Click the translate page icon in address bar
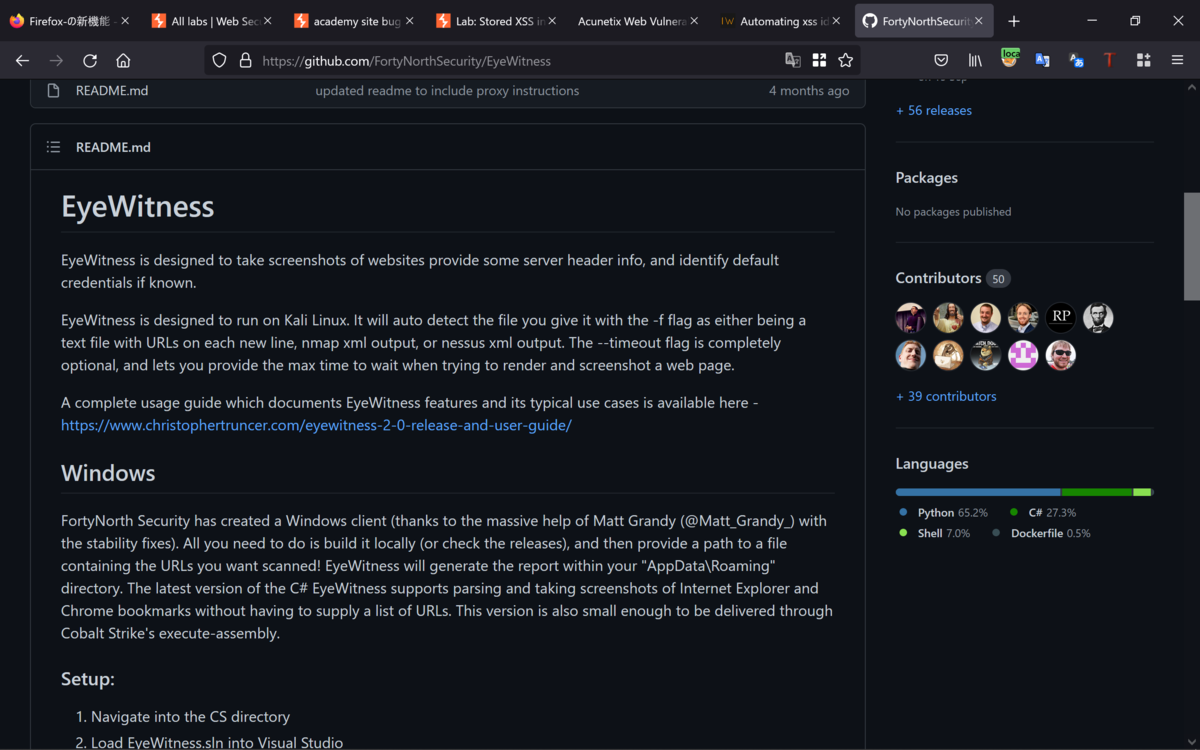 pyautogui.click(x=793, y=60)
